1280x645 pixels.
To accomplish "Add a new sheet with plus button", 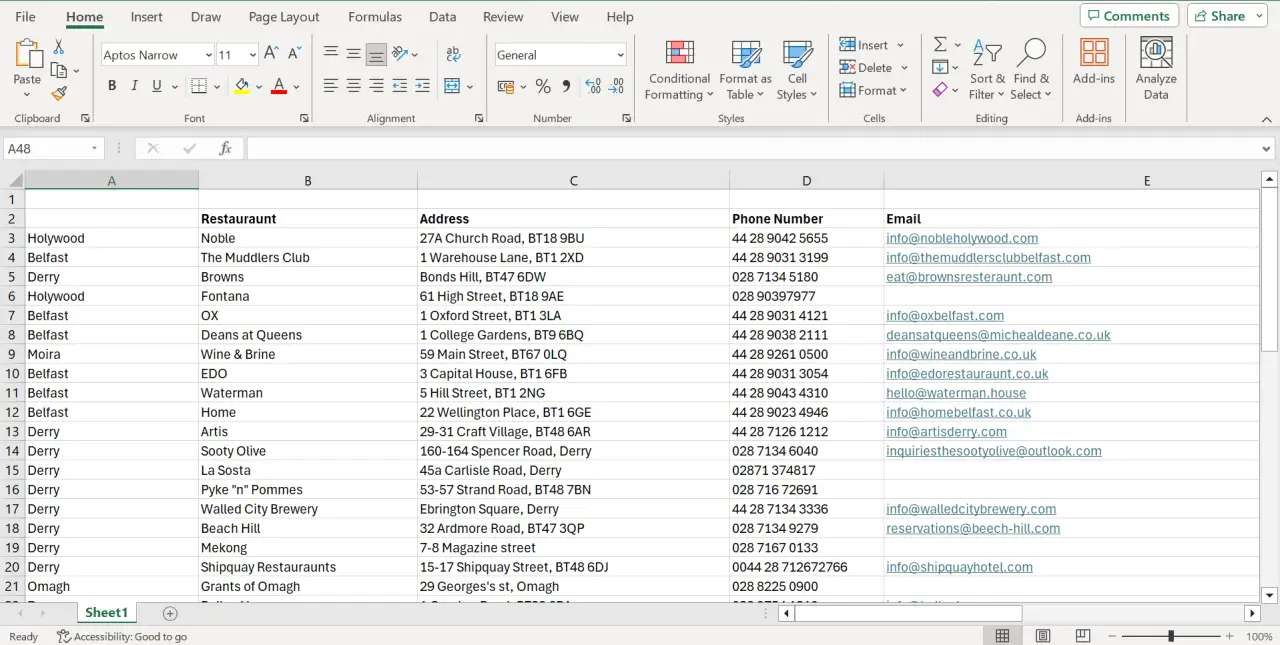I will click(170, 613).
